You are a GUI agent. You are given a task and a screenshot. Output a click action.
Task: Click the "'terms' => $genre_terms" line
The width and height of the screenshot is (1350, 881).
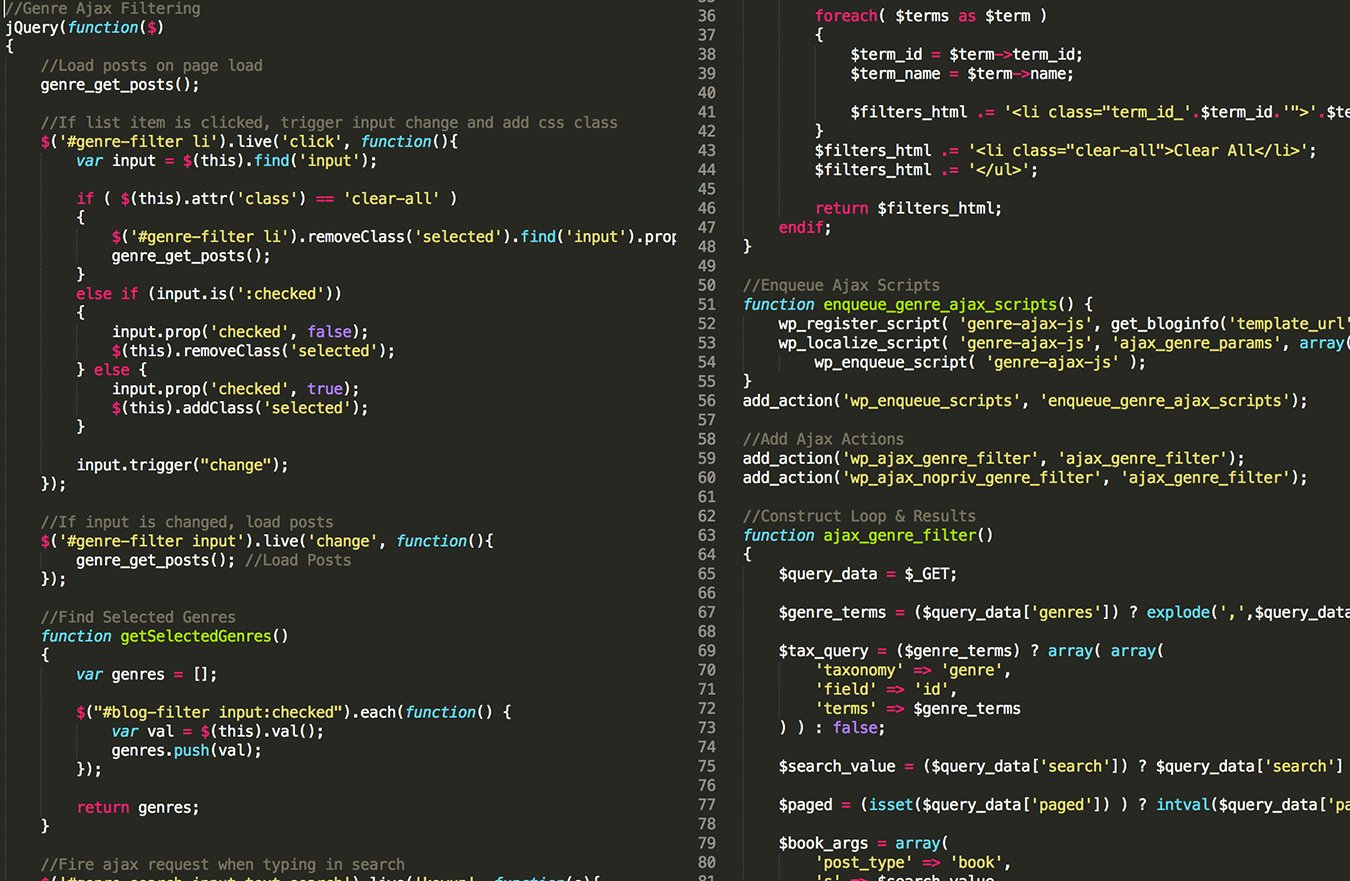[x=918, y=708]
